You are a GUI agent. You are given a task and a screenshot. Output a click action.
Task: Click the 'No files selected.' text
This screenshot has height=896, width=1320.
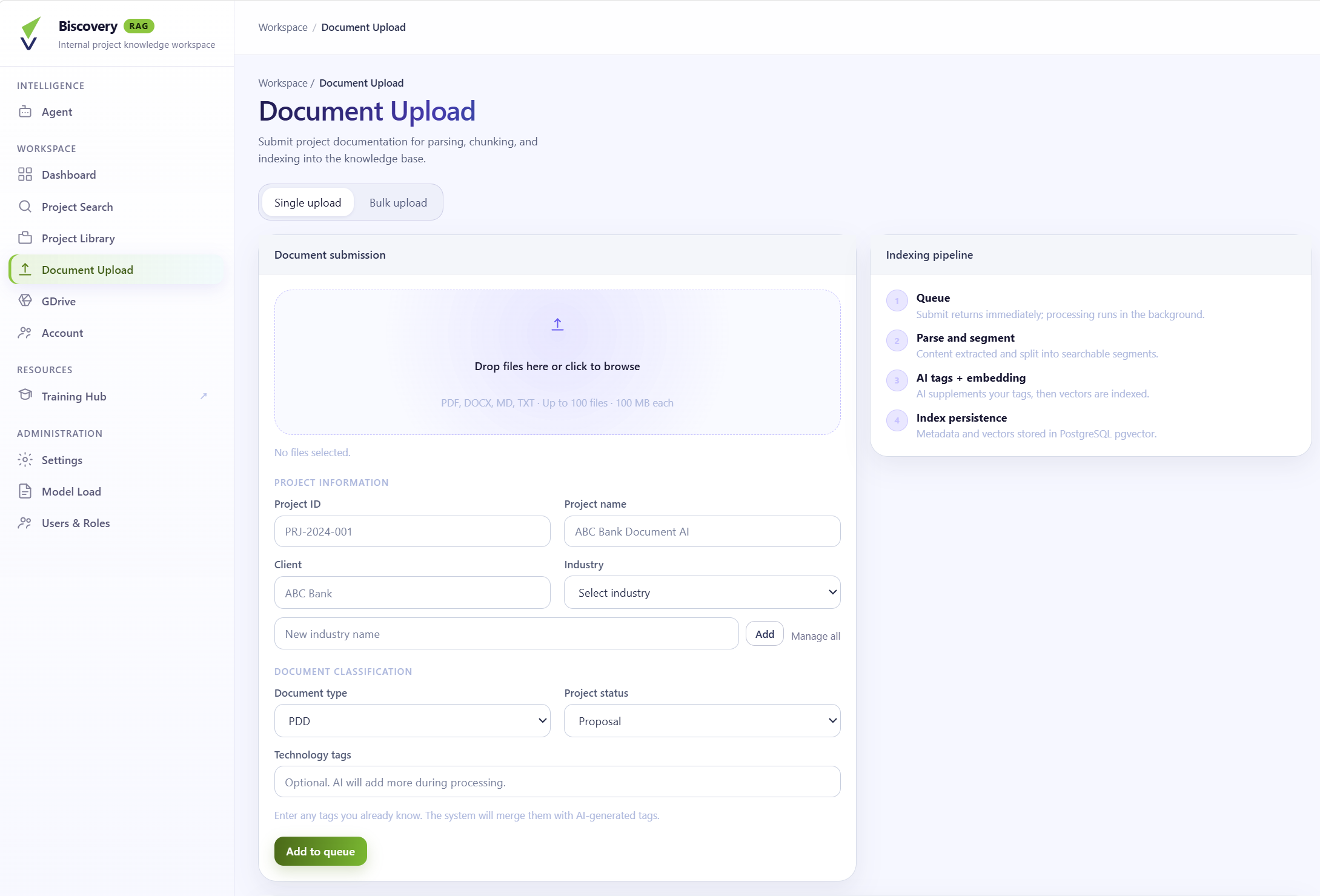coord(313,453)
